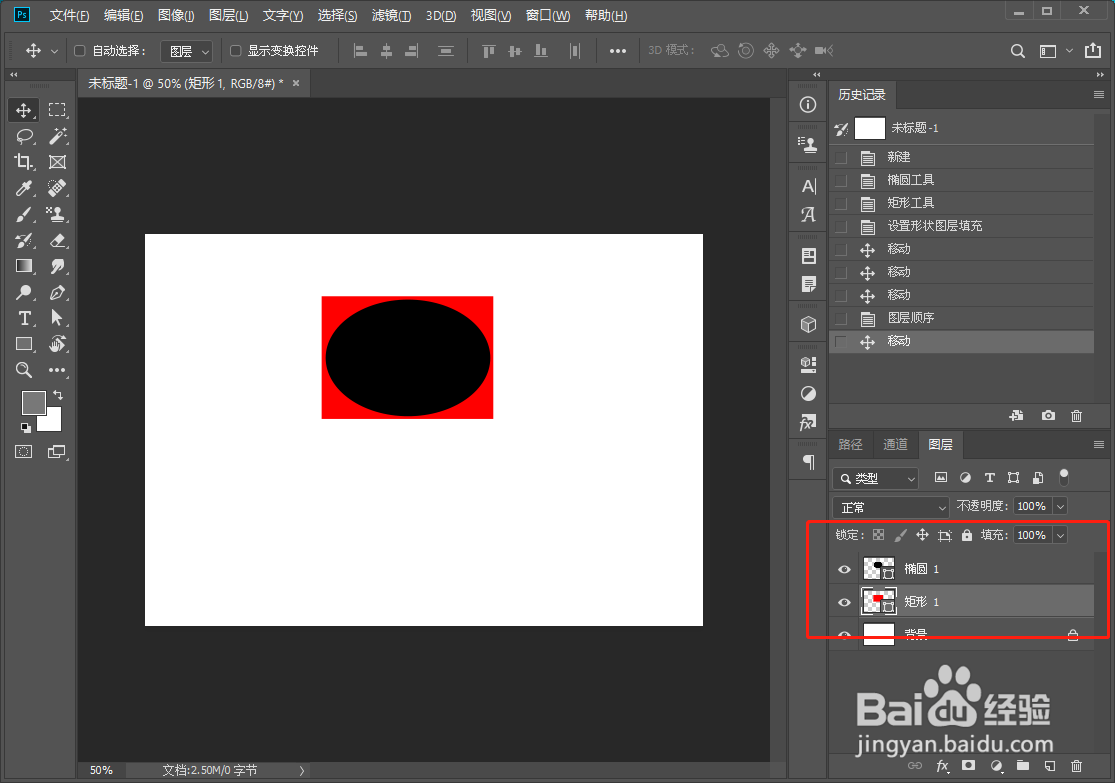Select the Rectangular Marquee tool
Viewport: 1115px width, 783px height.
[x=57, y=110]
